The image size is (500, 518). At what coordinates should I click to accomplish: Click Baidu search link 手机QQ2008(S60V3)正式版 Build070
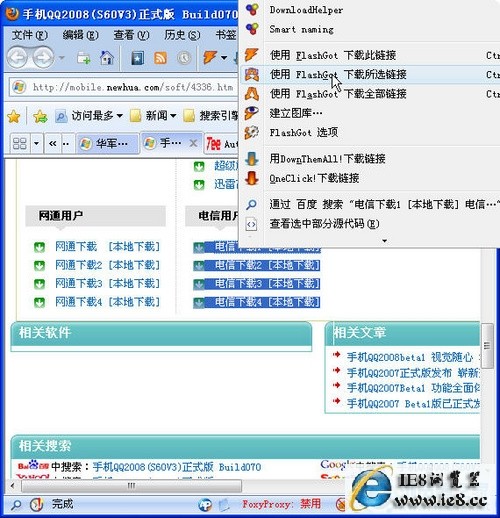click(x=177, y=467)
